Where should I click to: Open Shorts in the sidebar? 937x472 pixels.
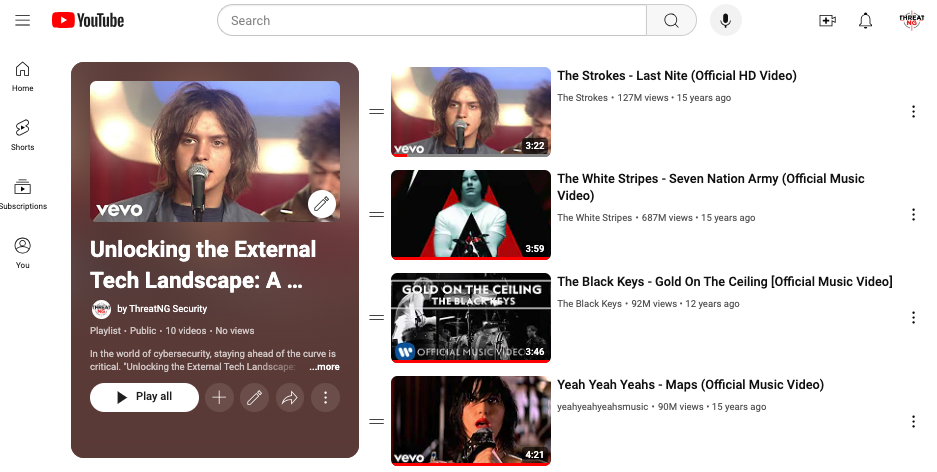pyautogui.click(x=23, y=135)
